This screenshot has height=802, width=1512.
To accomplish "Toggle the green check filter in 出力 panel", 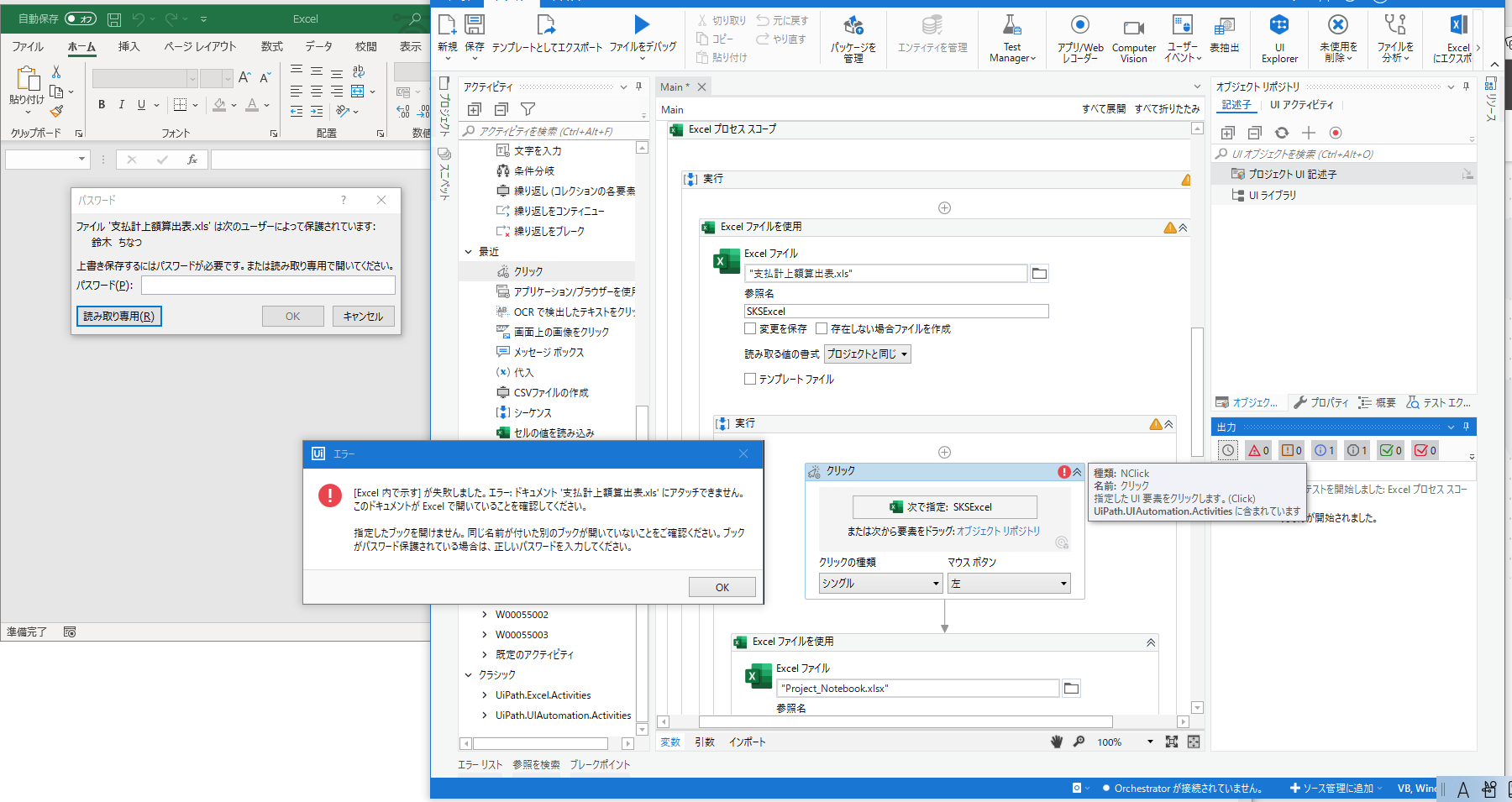I will click(x=1391, y=450).
